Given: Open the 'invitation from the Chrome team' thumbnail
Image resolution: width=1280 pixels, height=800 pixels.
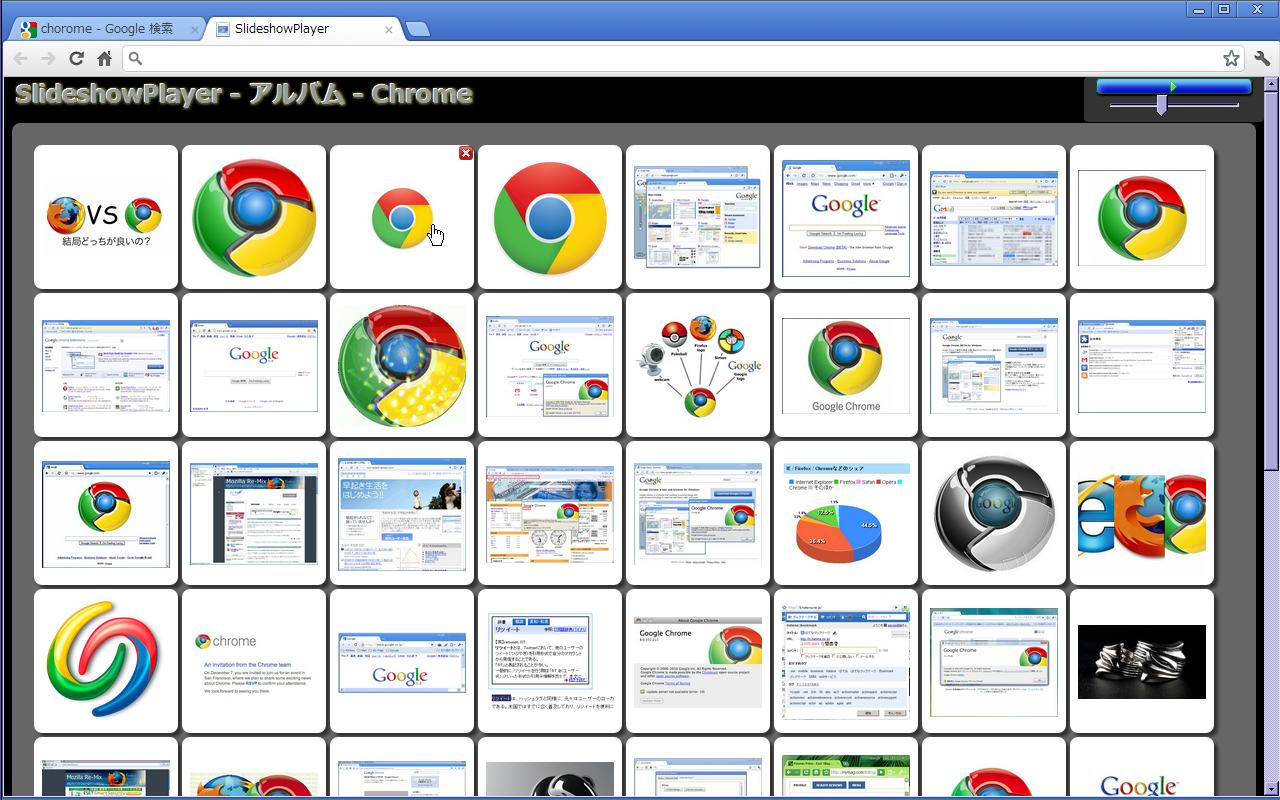Looking at the screenshot, I should pos(254,661).
